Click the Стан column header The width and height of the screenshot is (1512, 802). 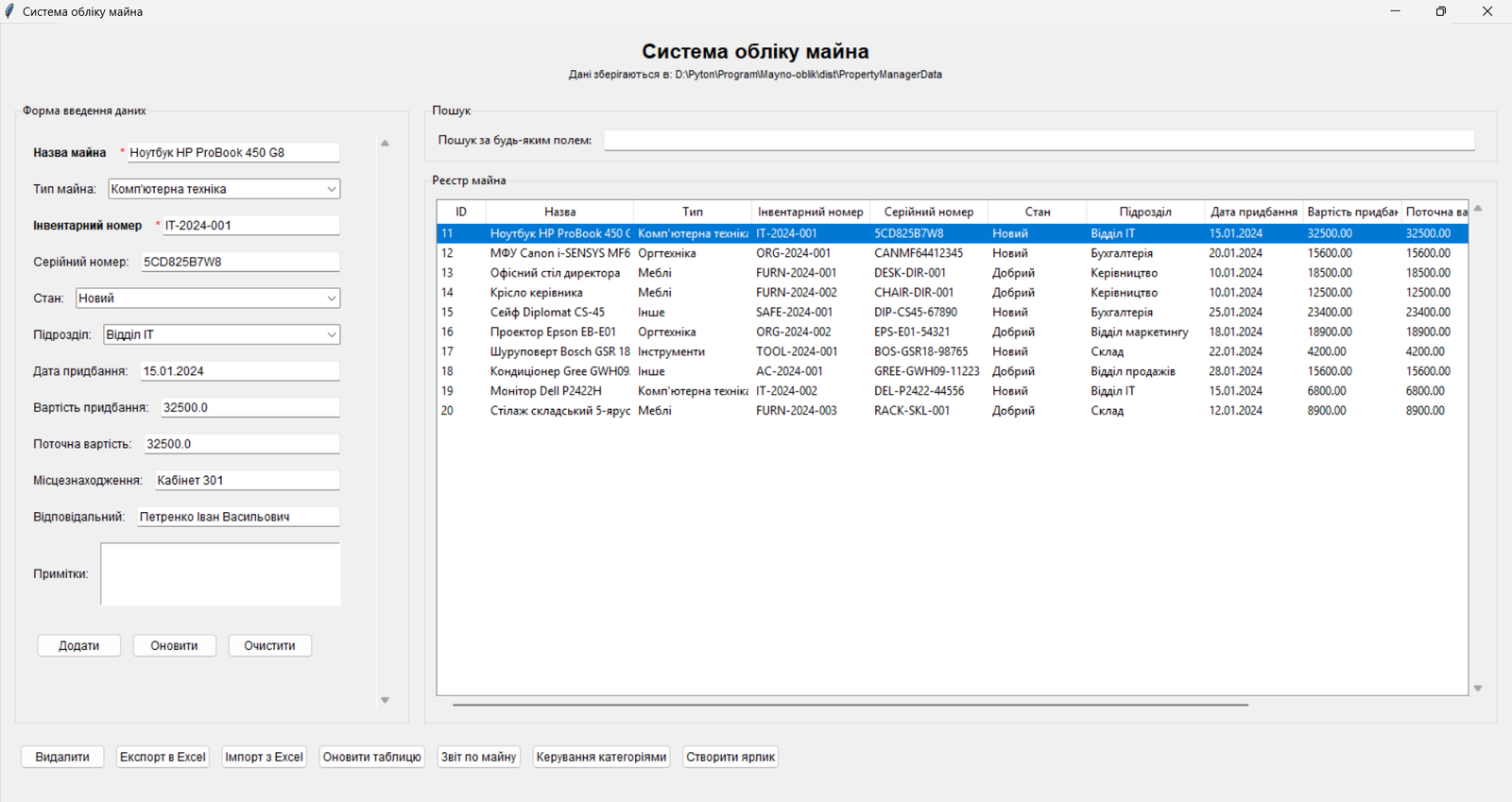click(x=1037, y=212)
